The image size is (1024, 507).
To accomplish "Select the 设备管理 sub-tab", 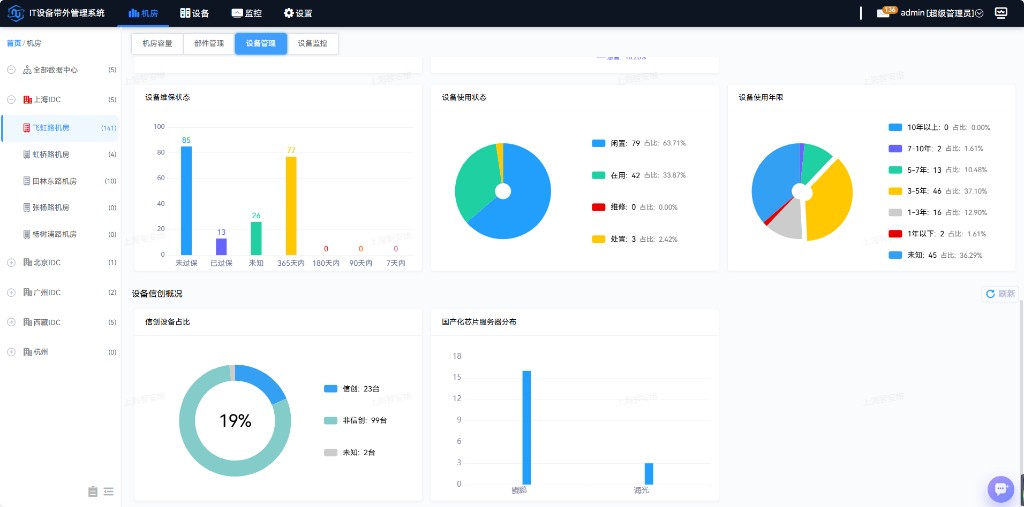I will pyautogui.click(x=261, y=44).
